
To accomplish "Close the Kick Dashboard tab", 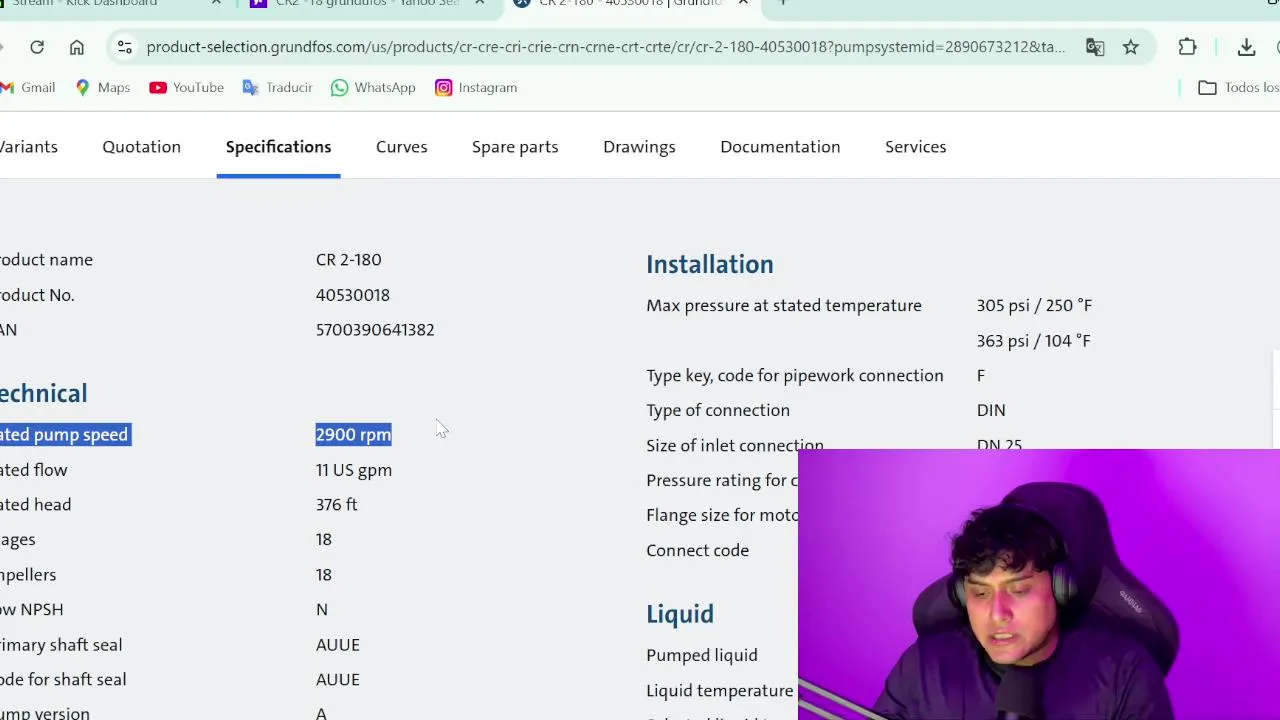I will (x=216, y=3).
